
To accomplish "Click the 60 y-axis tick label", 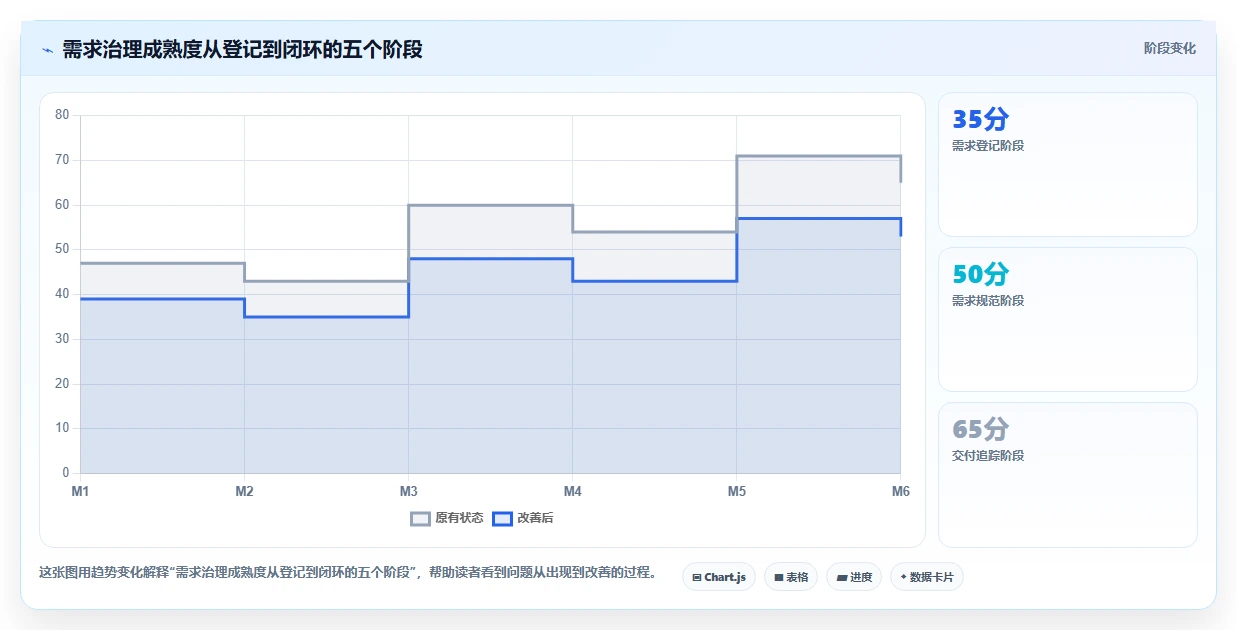I will [62, 205].
